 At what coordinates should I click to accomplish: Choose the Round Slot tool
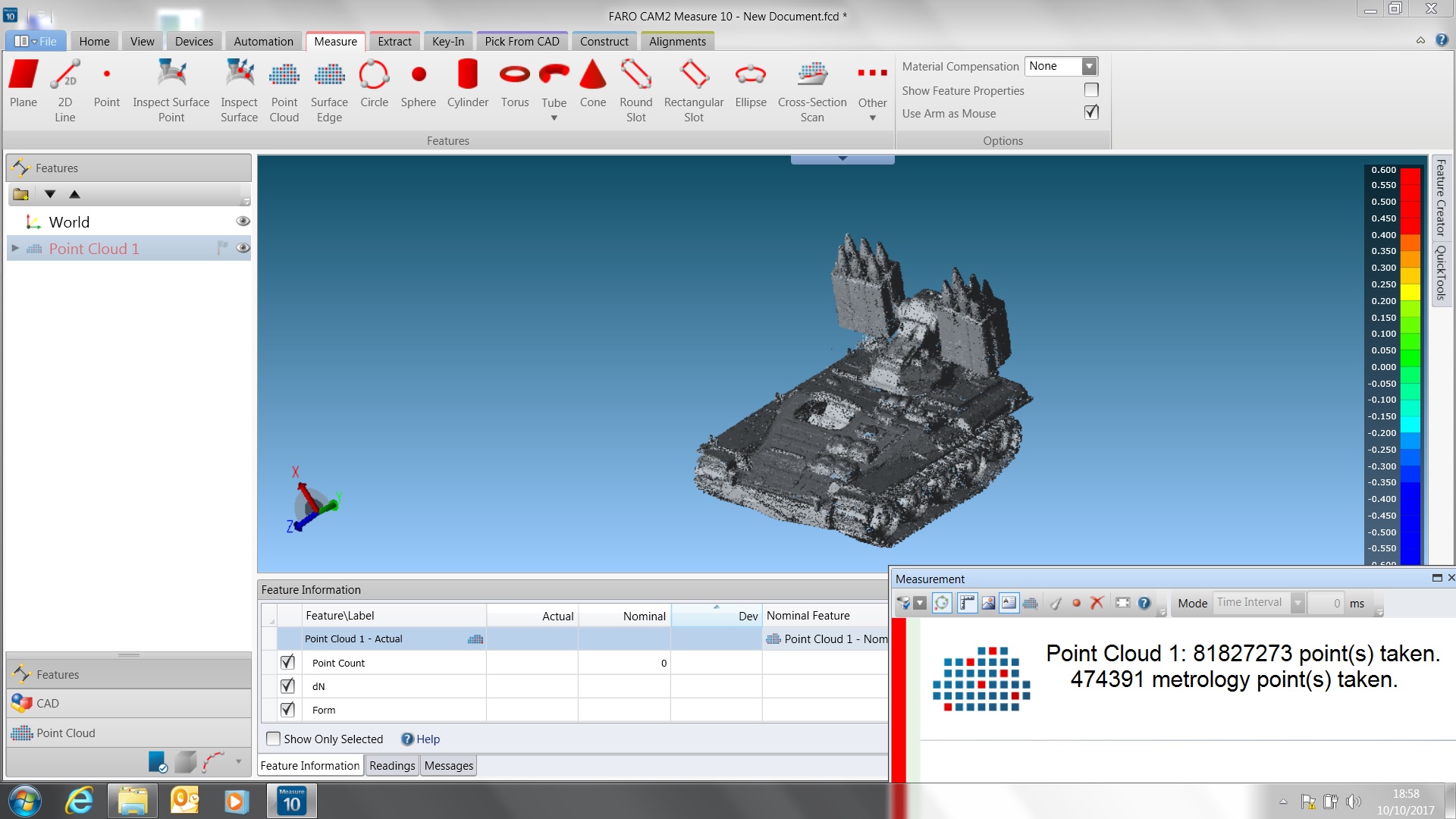636,90
